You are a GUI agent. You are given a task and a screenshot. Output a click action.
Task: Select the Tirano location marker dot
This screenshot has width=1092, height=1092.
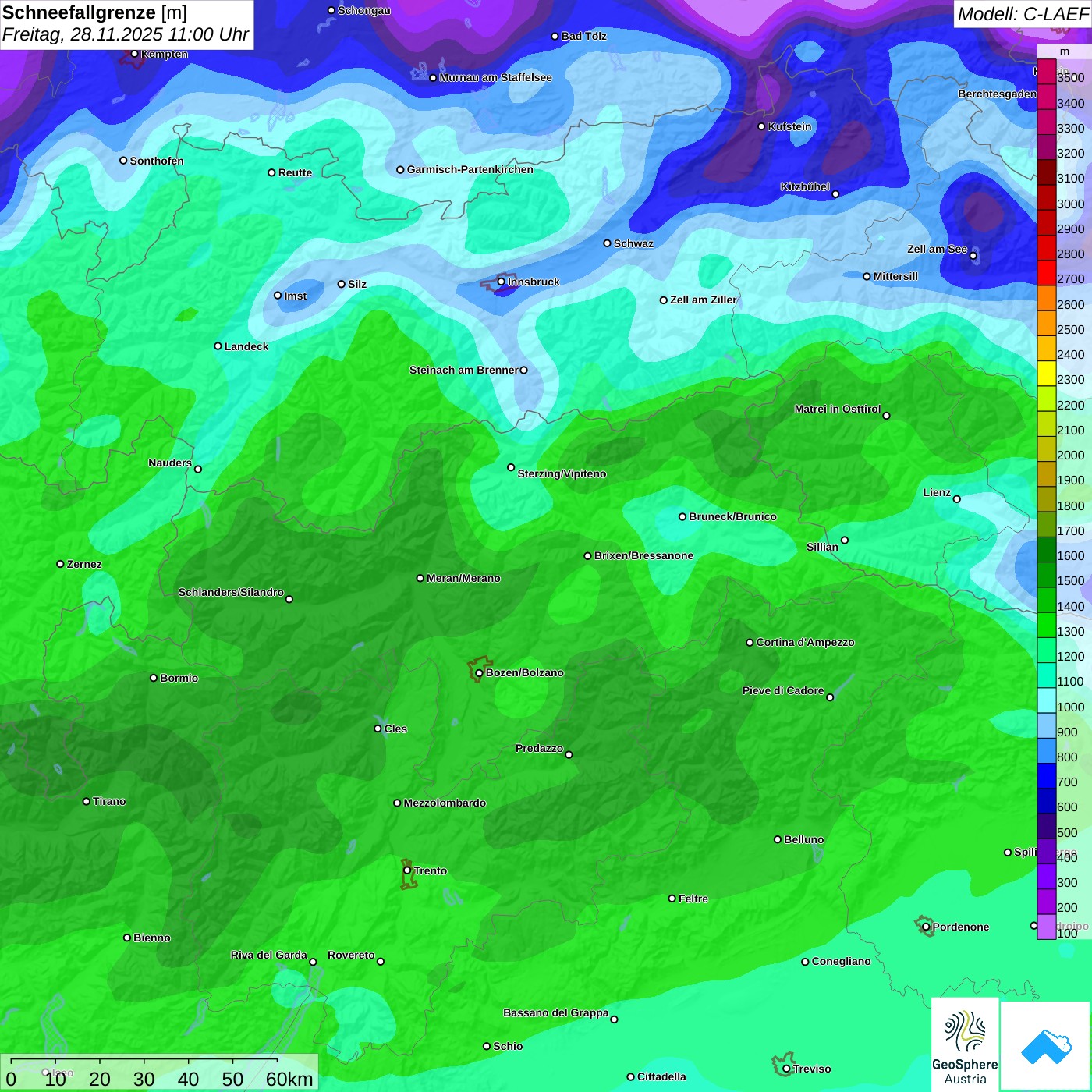[x=87, y=801]
